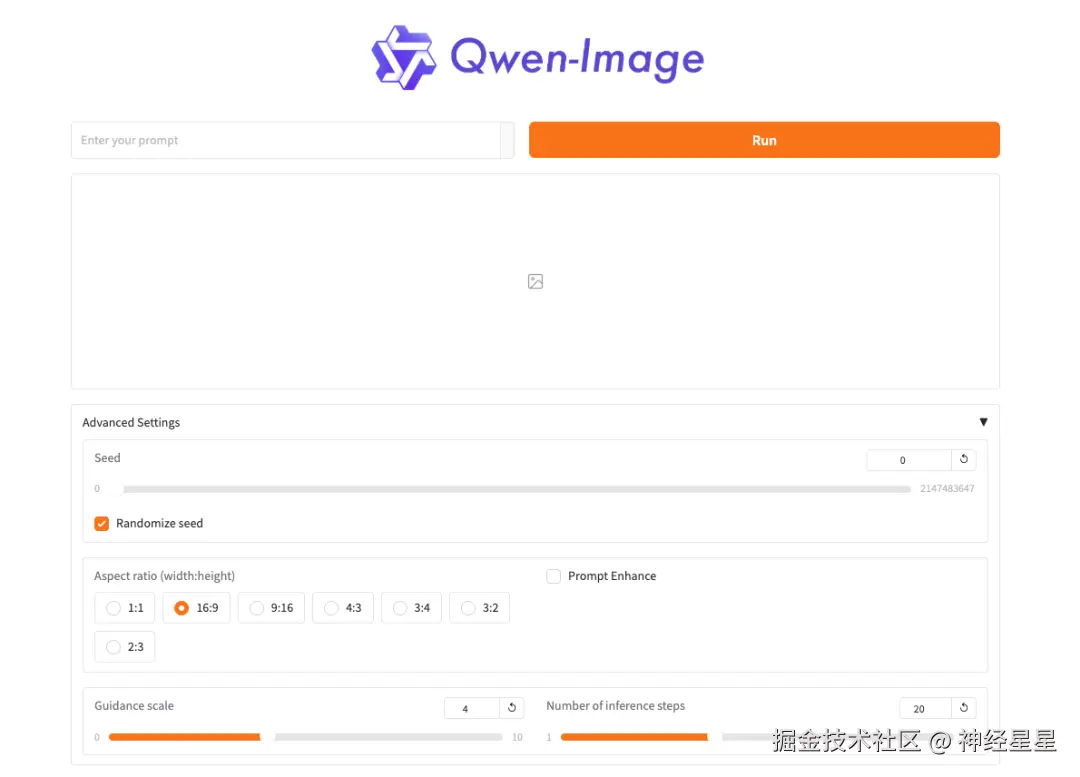The image size is (1080, 777).
Task: Click the Guidance scale number box
Action: tap(472, 708)
